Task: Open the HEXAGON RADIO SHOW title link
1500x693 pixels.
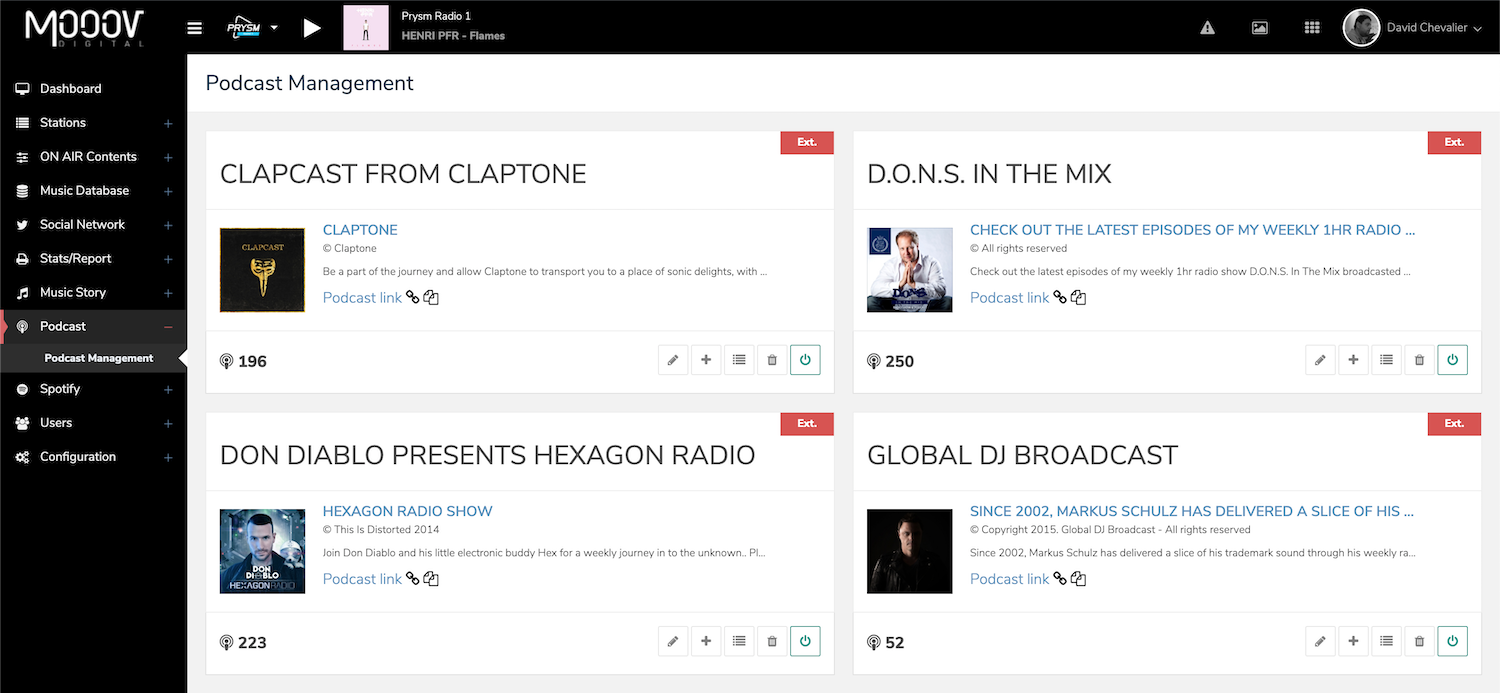Action: point(408,511)
